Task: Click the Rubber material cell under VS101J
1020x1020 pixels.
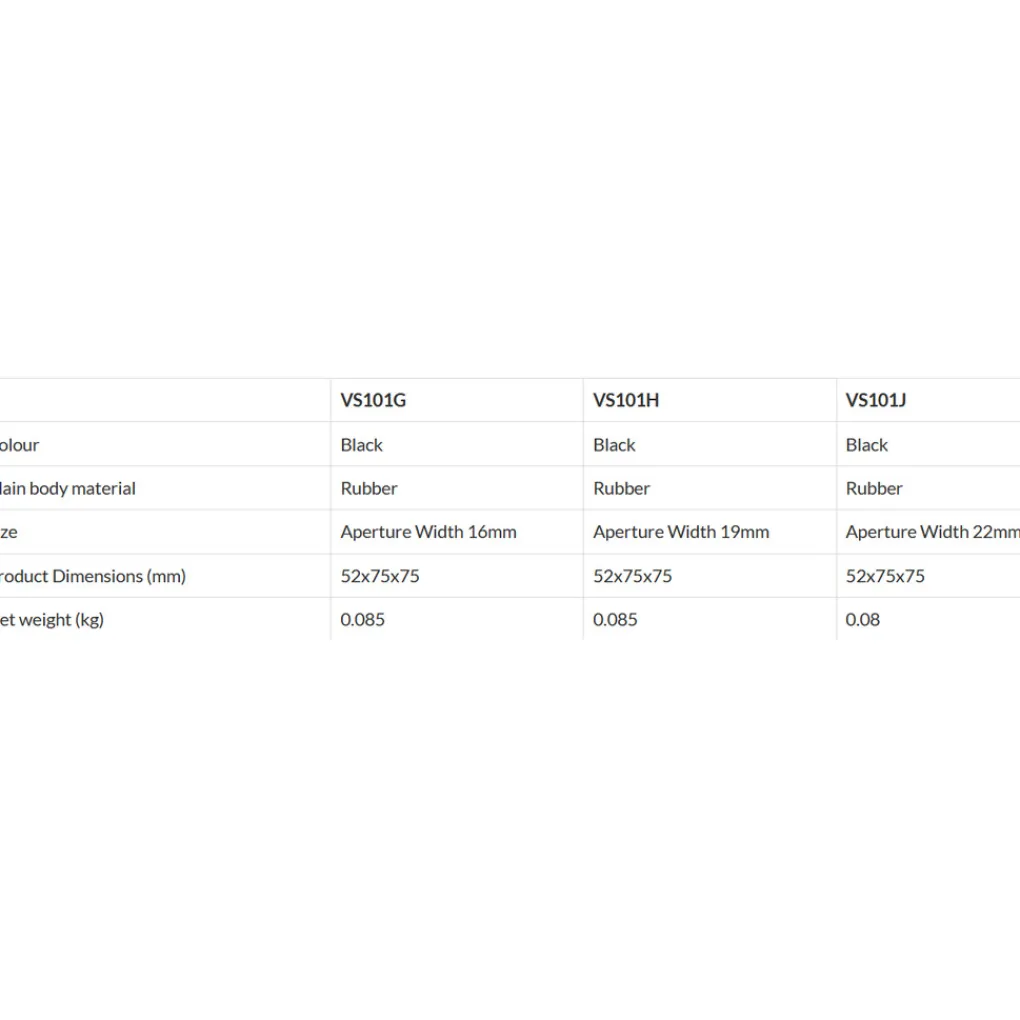Action: click(x=874, y=489)
